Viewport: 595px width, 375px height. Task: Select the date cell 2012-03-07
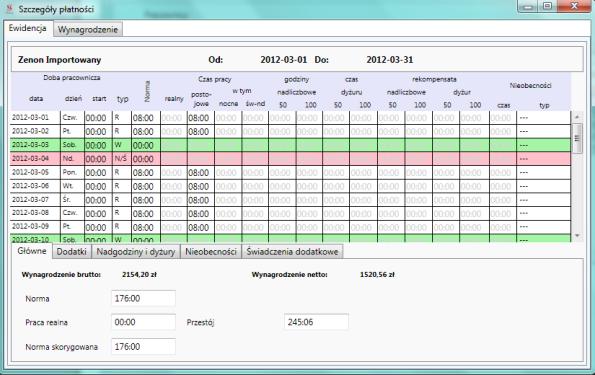pyautogui.click(x=35, y=200)
